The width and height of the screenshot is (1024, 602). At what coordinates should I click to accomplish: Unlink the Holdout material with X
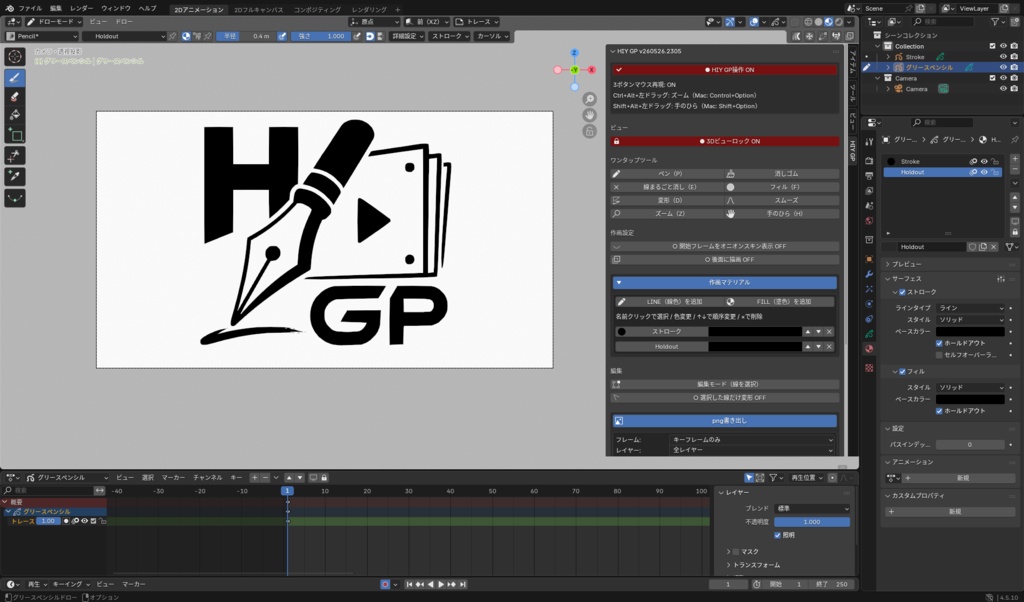(x=993, y=247)
